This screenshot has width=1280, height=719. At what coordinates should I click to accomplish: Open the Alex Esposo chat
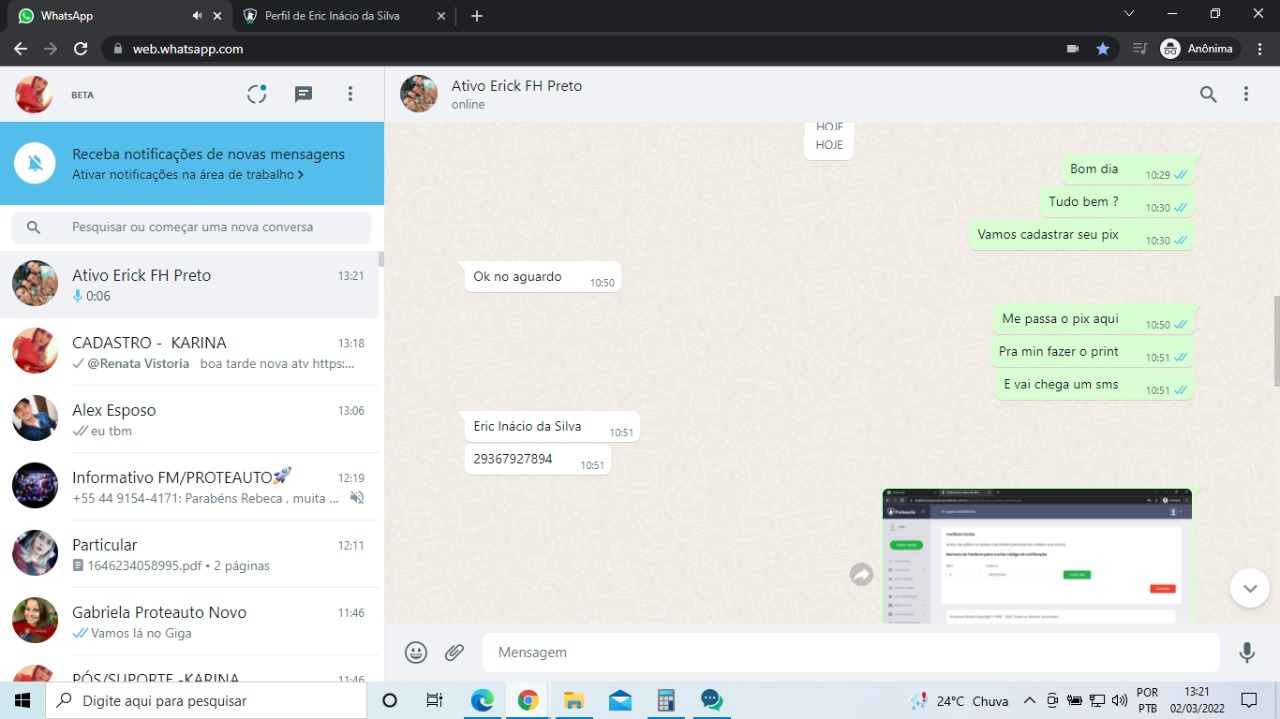(x=190, y=419)
